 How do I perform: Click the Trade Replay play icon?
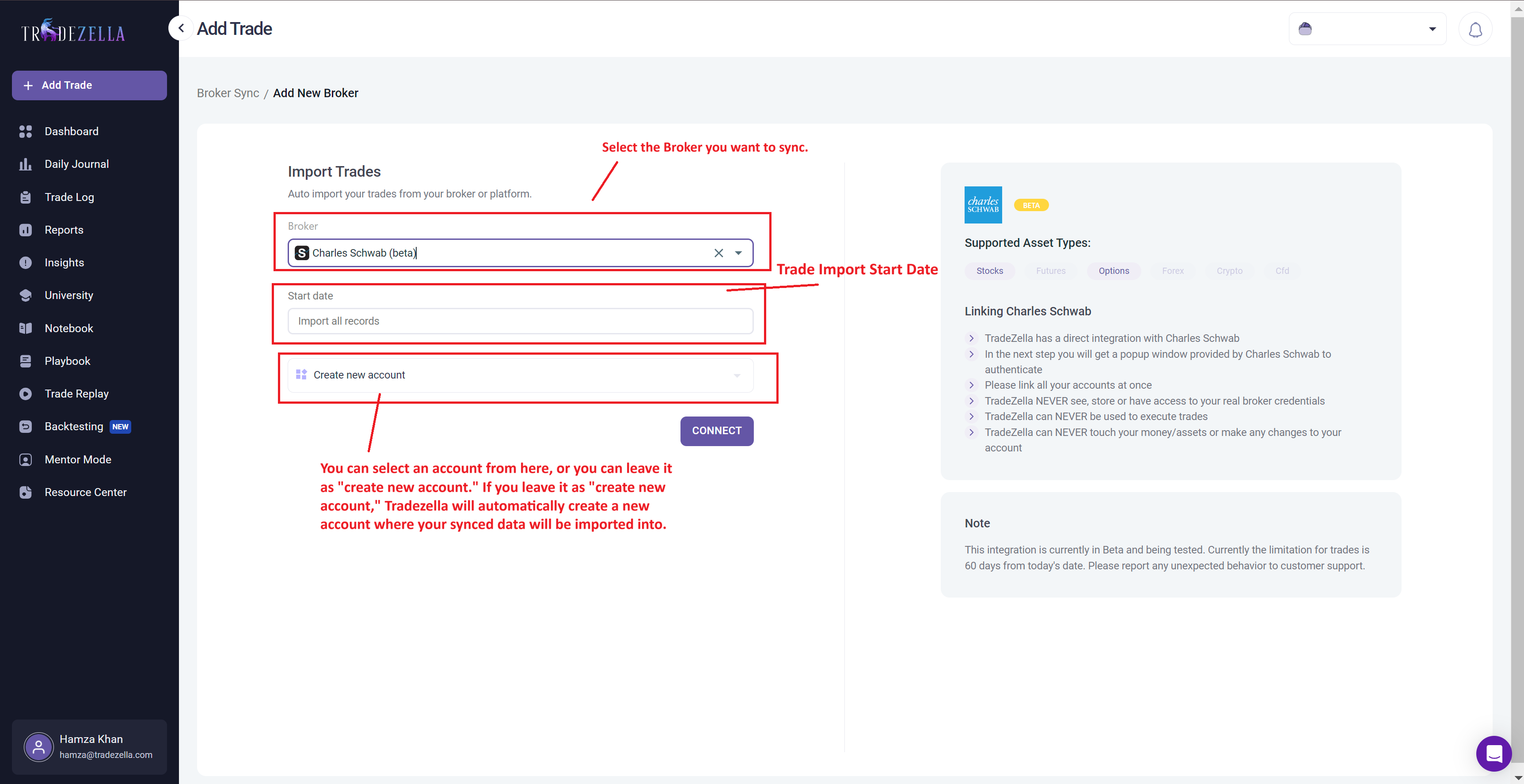26,394
